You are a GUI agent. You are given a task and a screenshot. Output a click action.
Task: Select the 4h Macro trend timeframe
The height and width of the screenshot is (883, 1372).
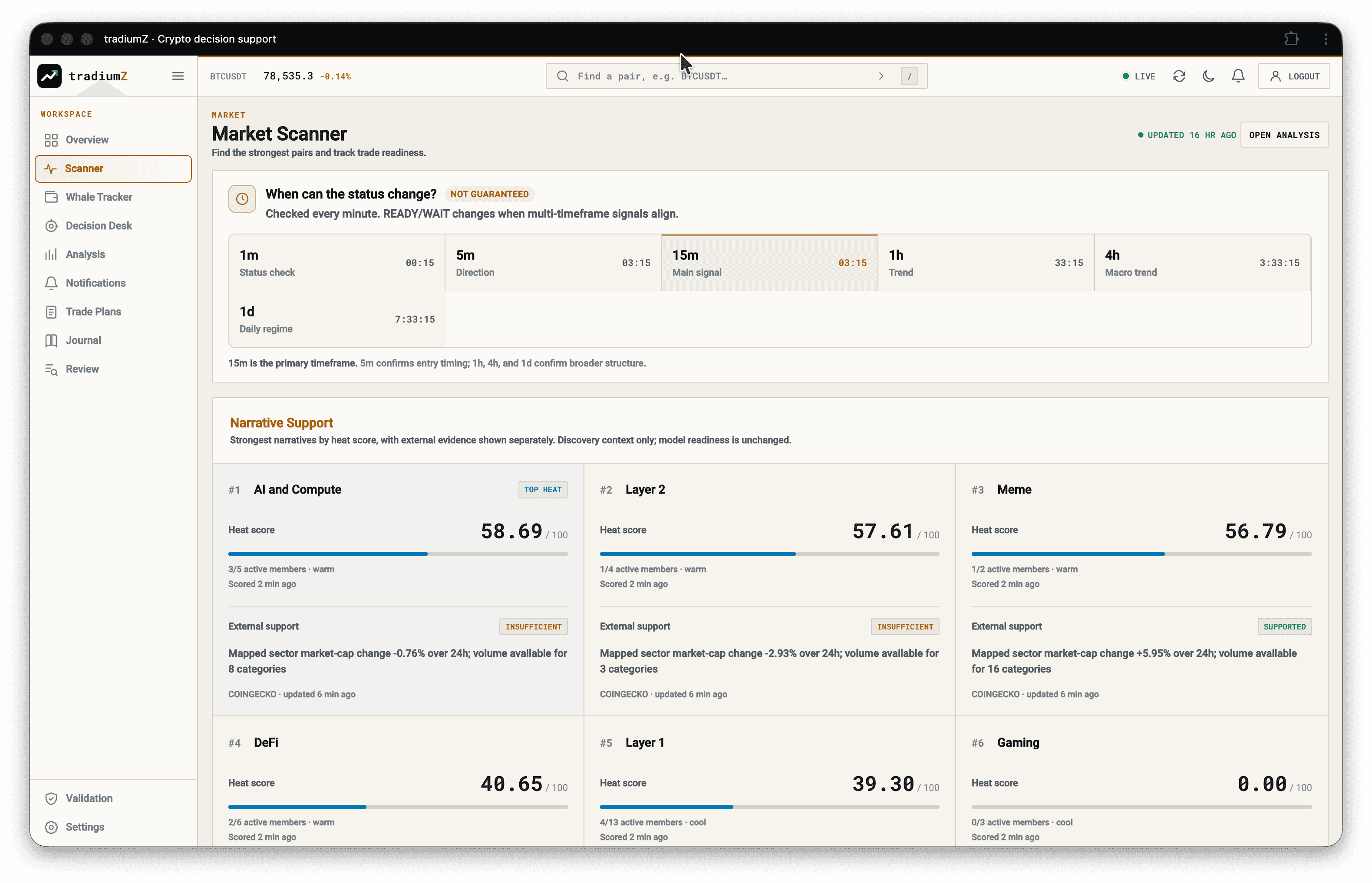click(1202, 263)
